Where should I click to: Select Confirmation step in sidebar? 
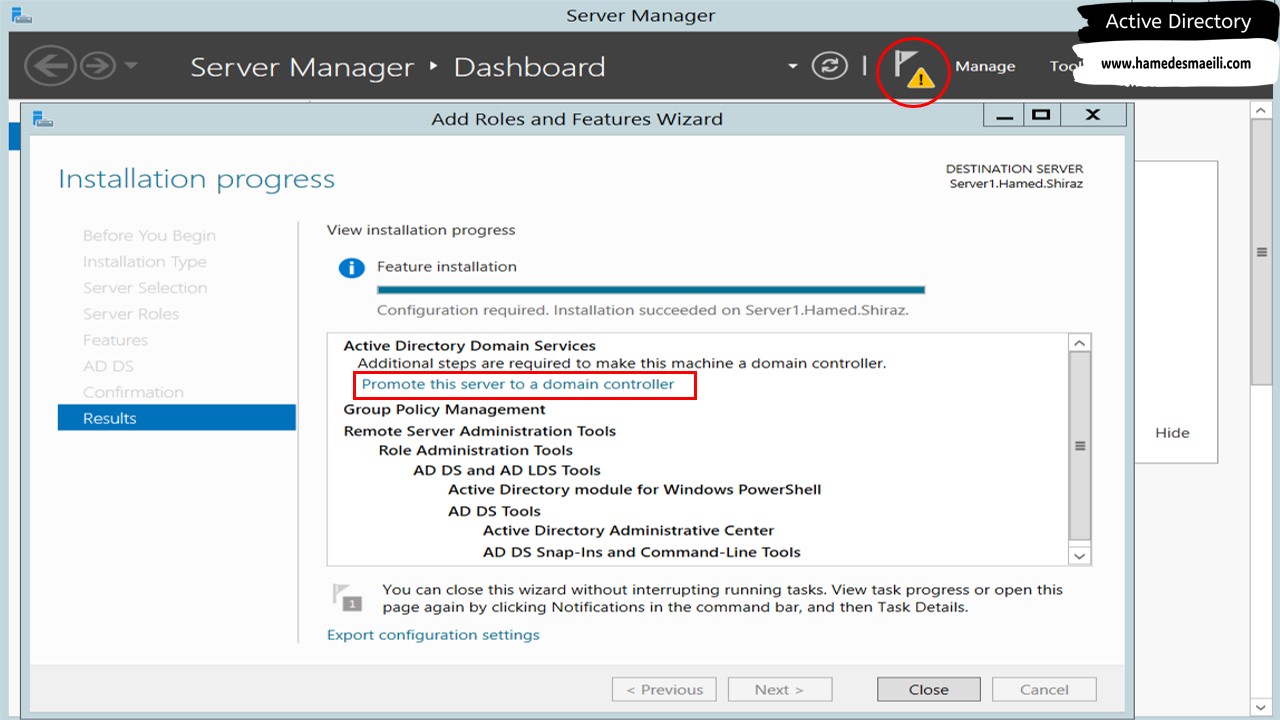(133, 392)
